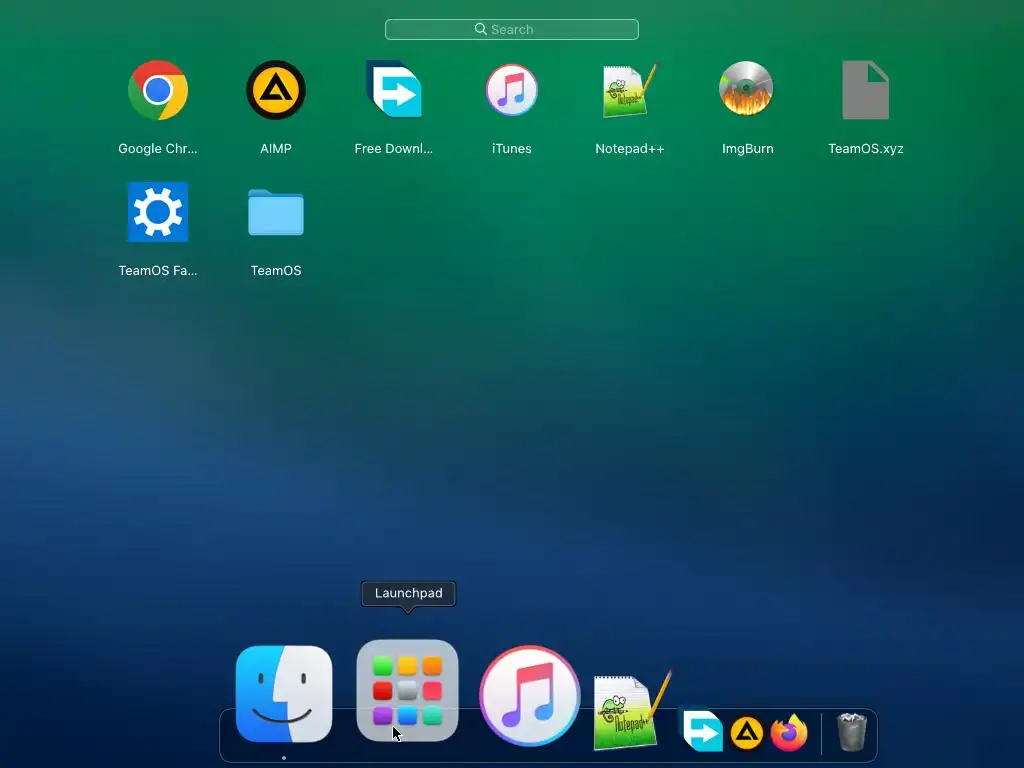Launch Notepad++ from the dock
This screenshot has width=1024, height=768.
pos(632,711)
